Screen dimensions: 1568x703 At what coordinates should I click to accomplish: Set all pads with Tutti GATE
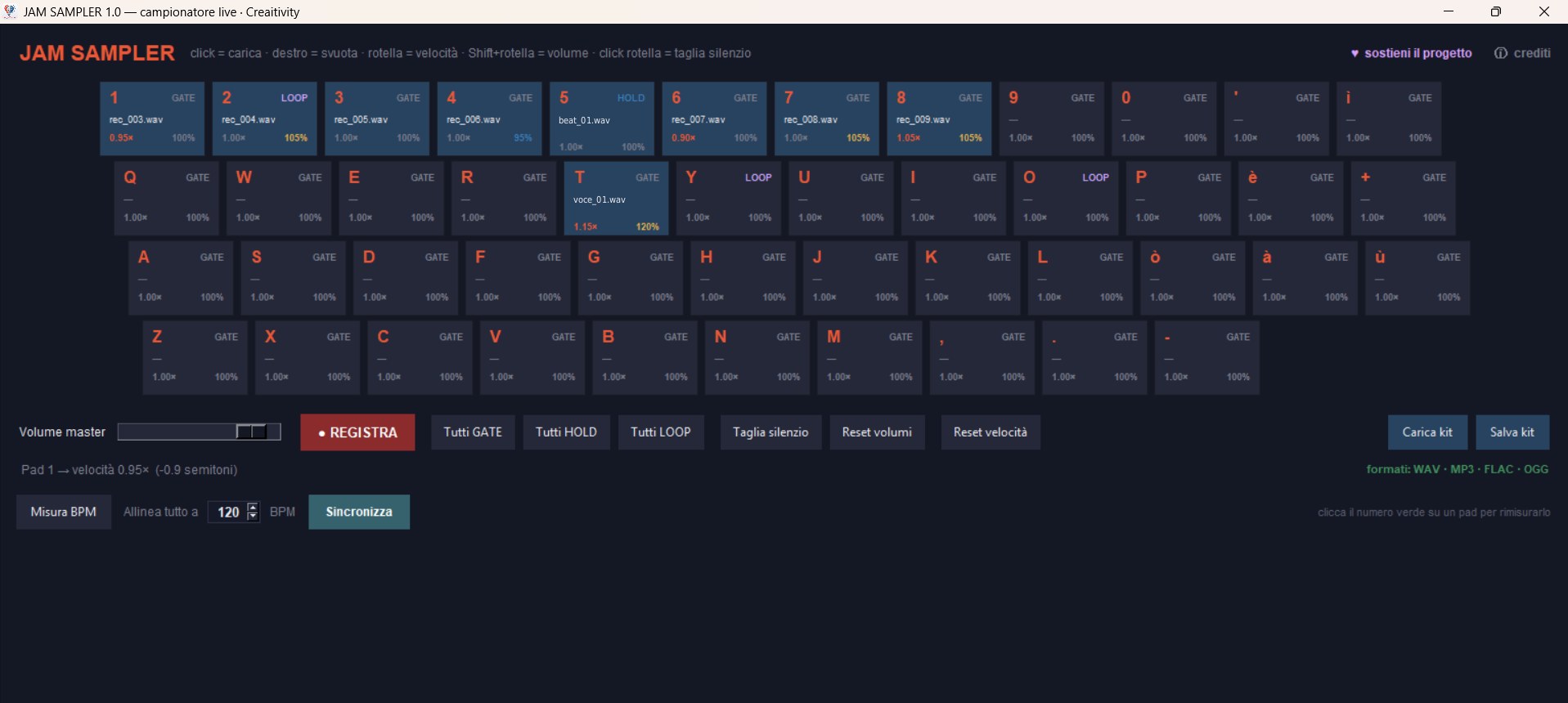(473, 432)
